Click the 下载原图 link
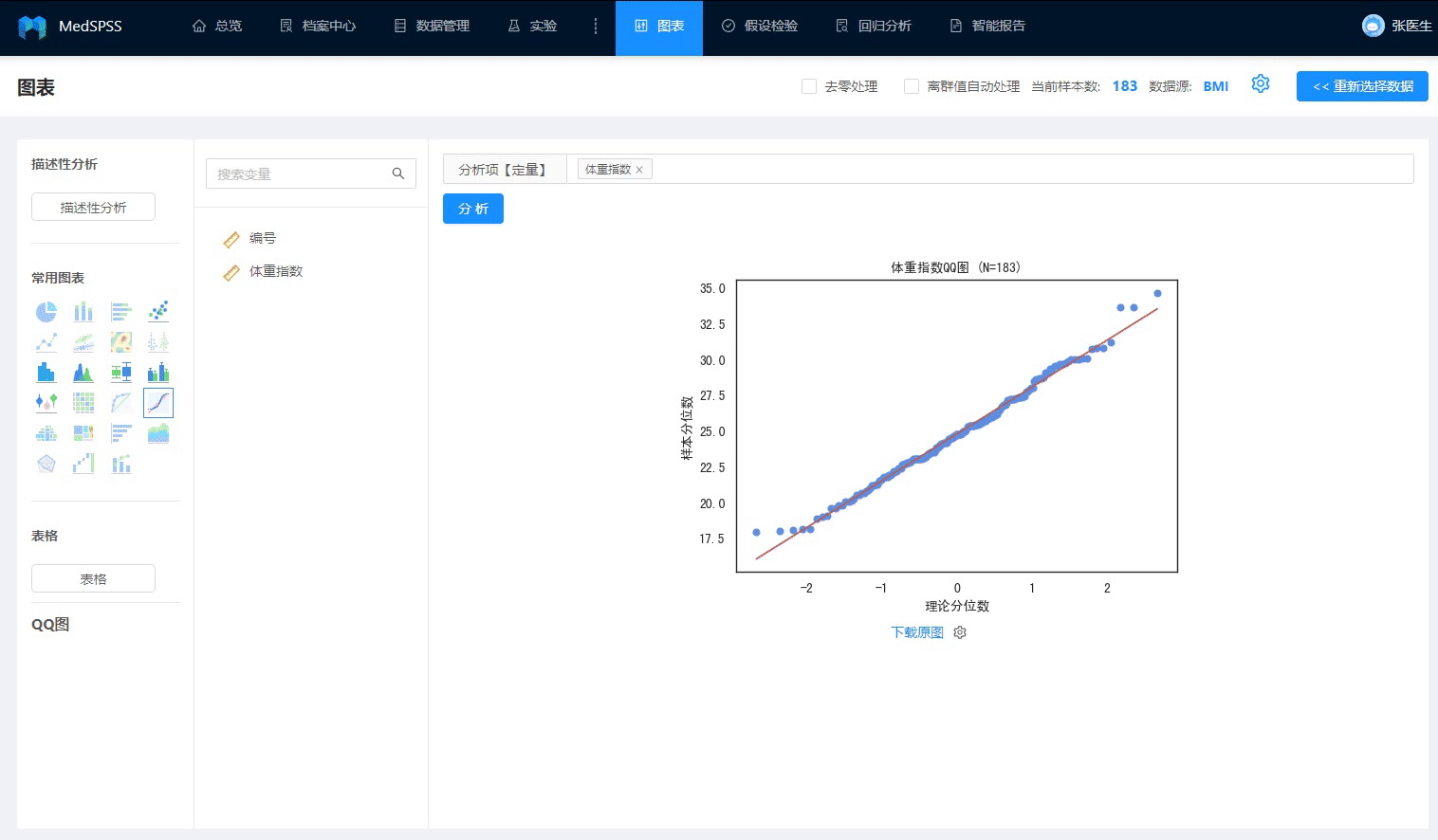Viewport: 1438px width, 840px height. (917, 632)
